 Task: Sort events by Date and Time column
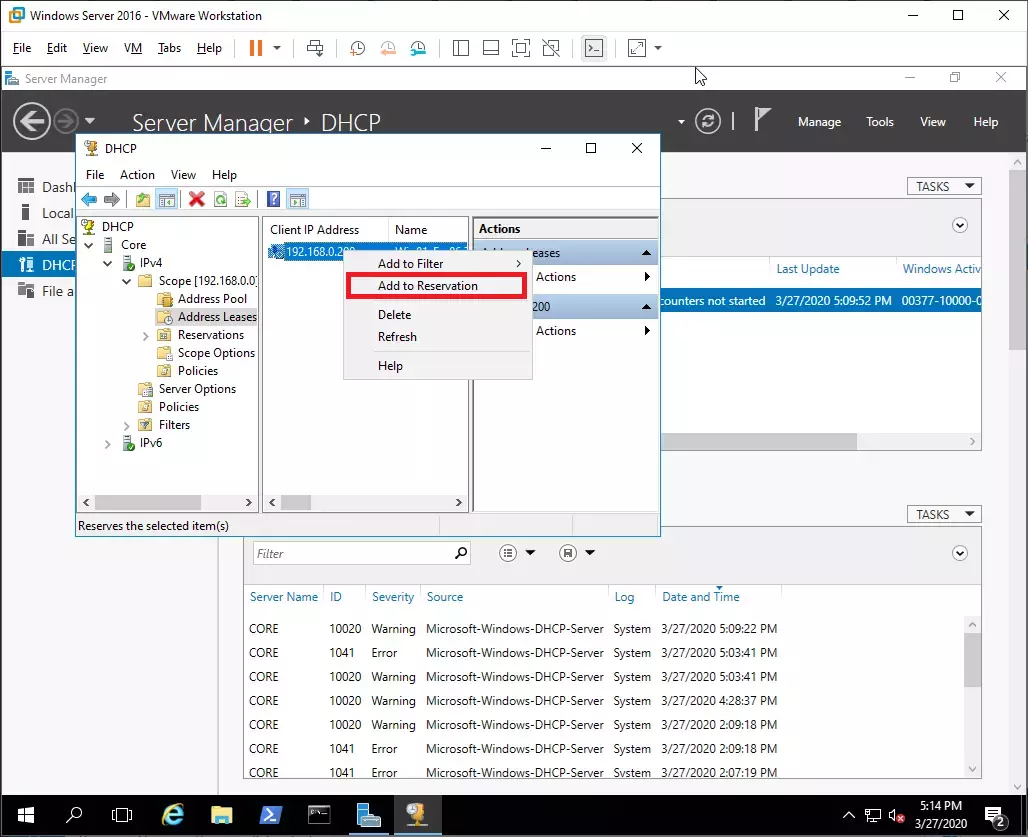pos(700,597)
